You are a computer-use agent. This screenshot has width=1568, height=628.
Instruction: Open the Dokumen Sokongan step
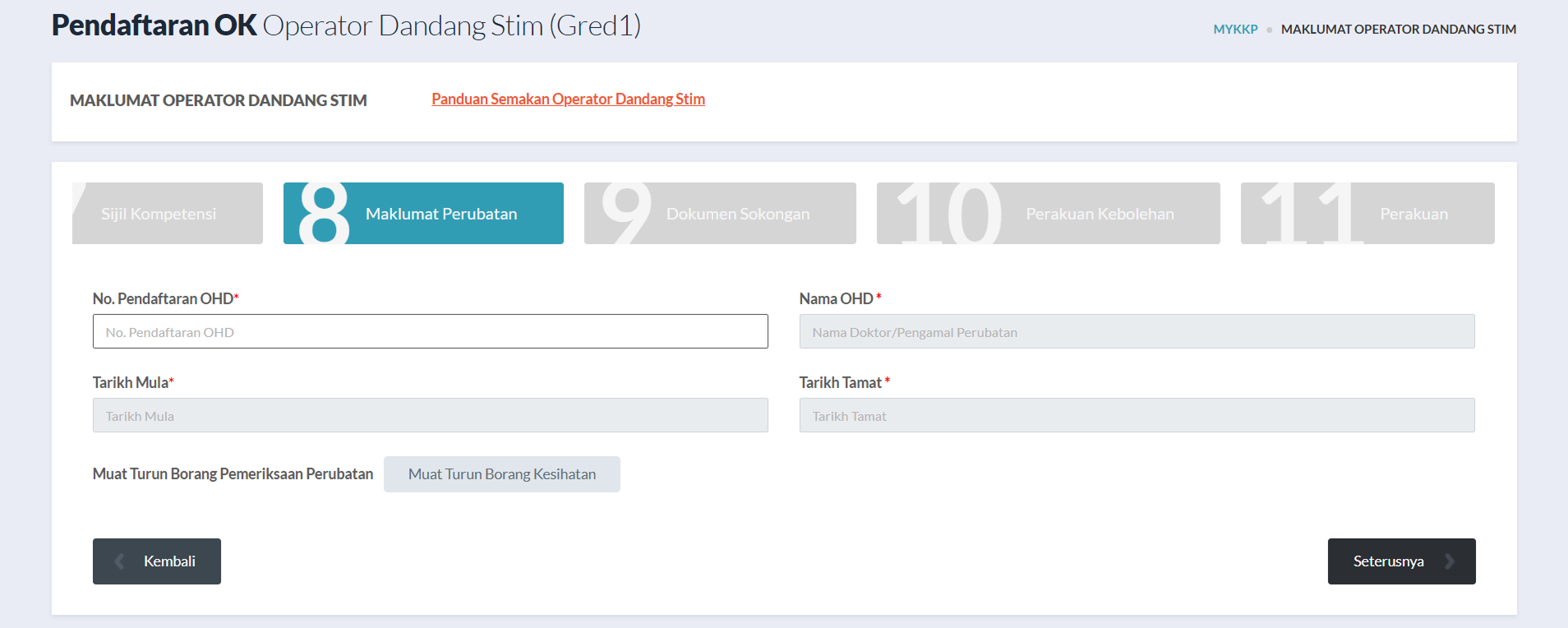pyautogui.click(x=737, y=214)
